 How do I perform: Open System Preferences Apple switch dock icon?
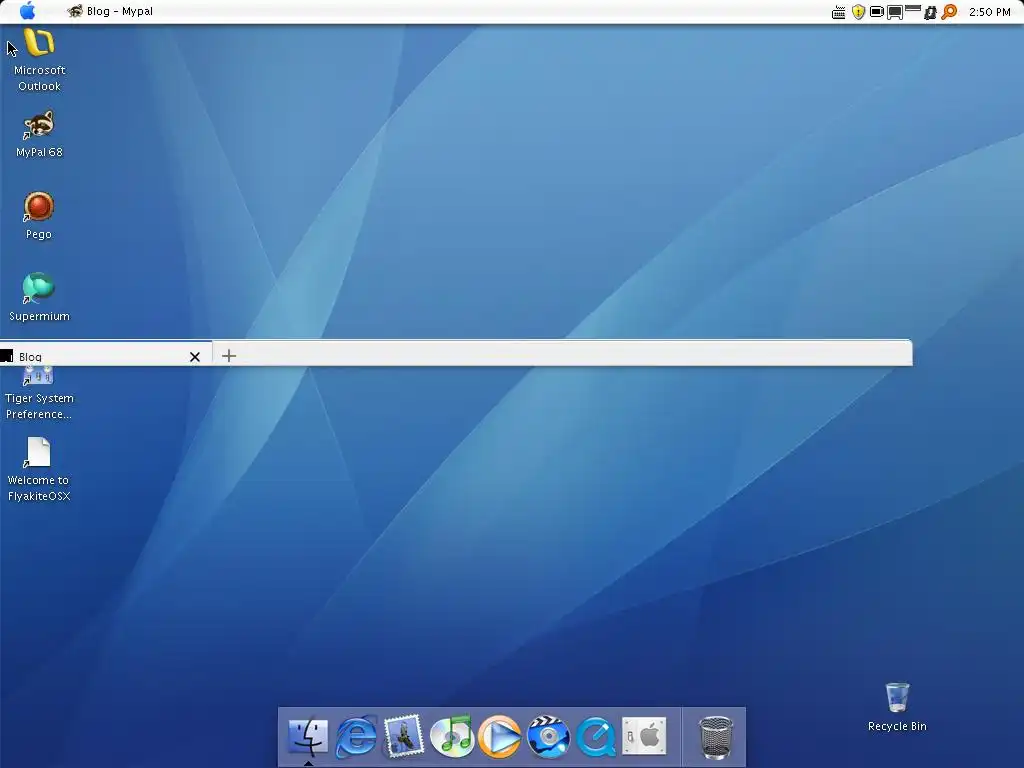tap(644, 737)
